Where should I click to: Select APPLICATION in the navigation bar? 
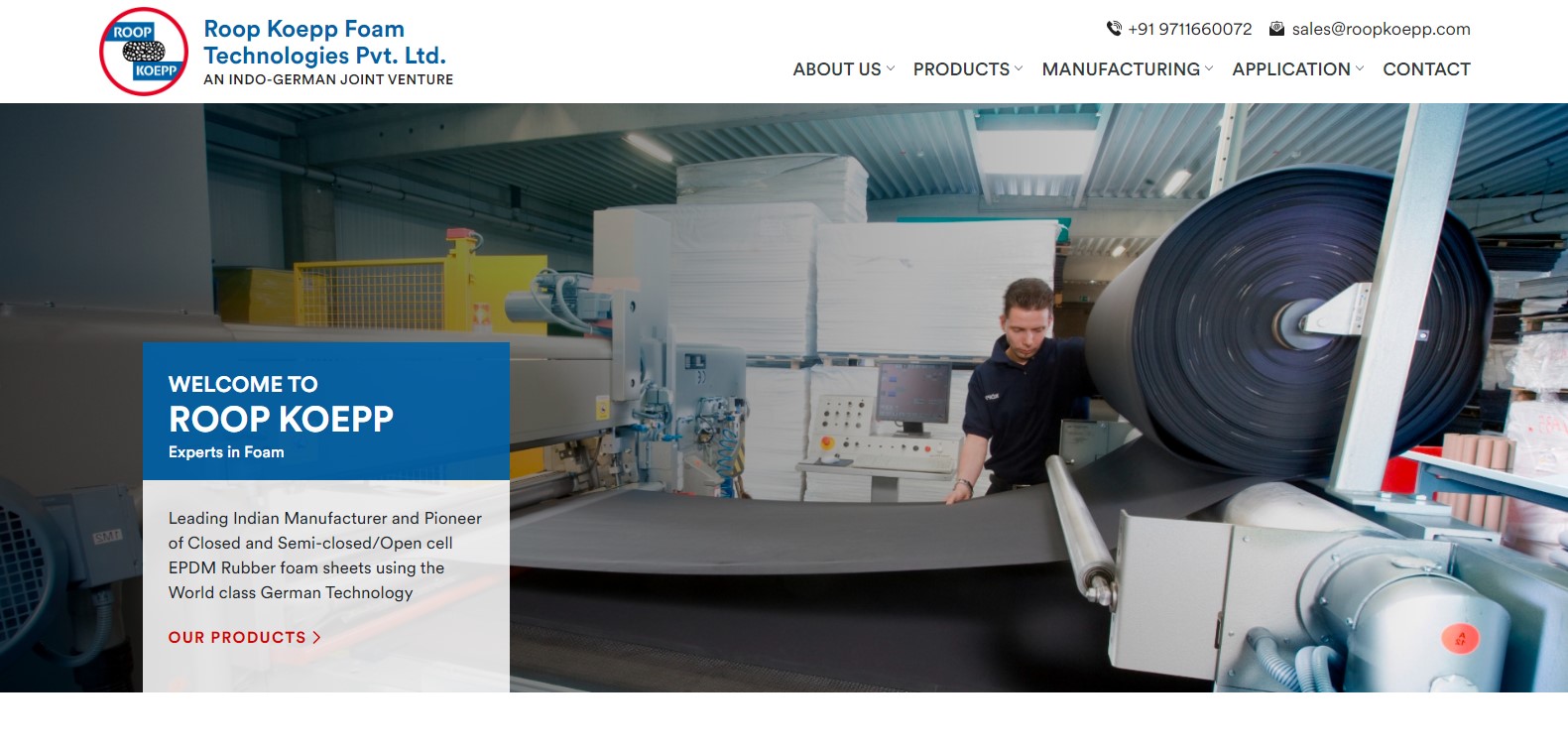[1290, 69]
